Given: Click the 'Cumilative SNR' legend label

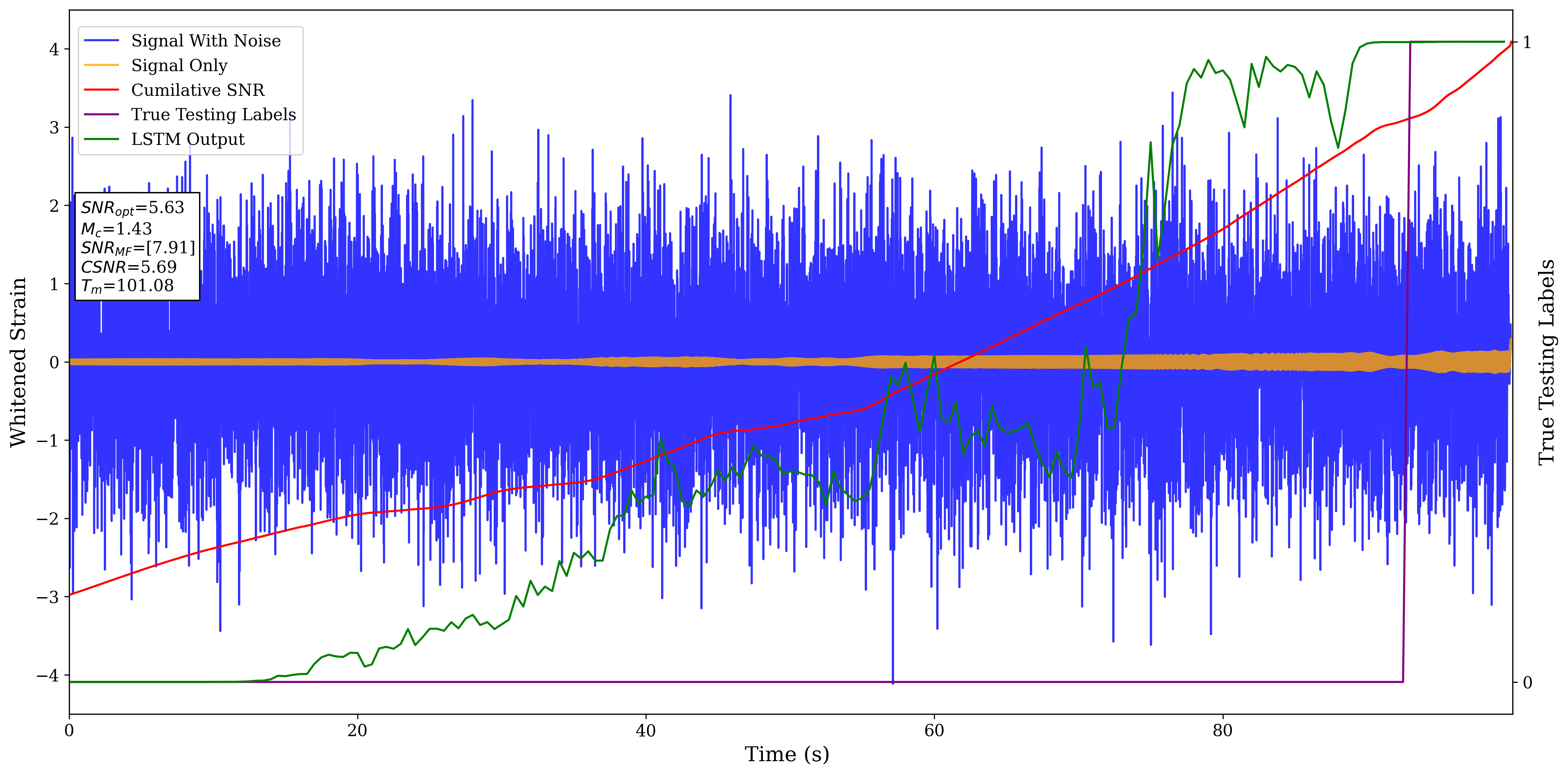Looking at the screenshot, I should click(198, 90).
